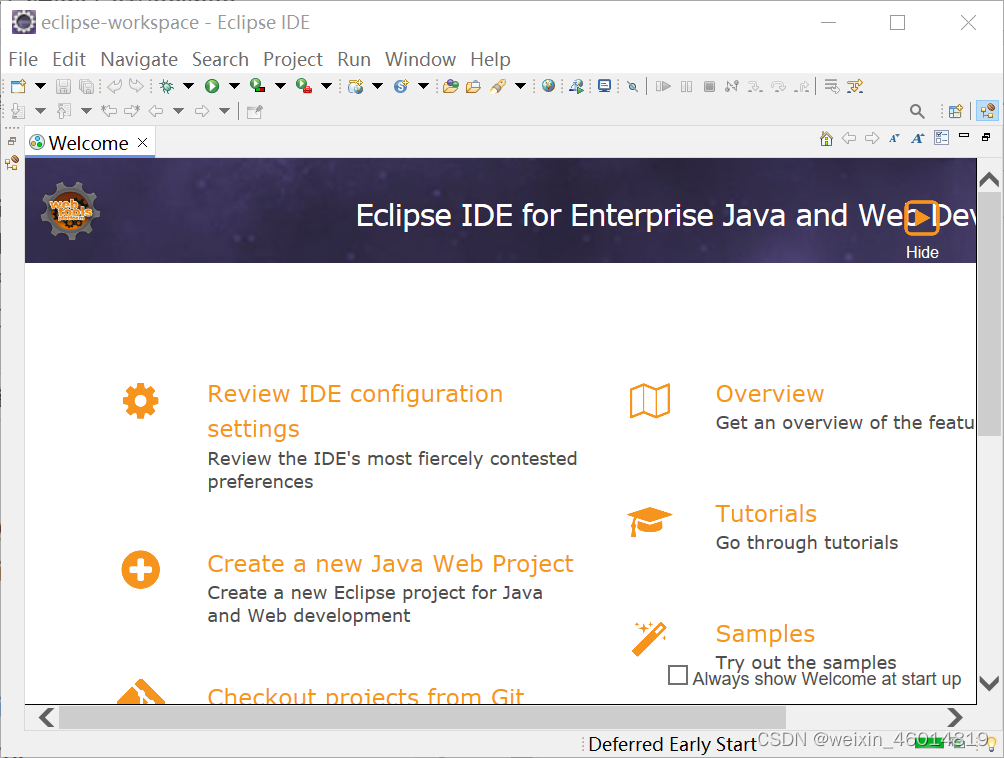Open the Debug dropdown menu arrow
This screenshot has height=758, width=1004.
tap(188, 86)
